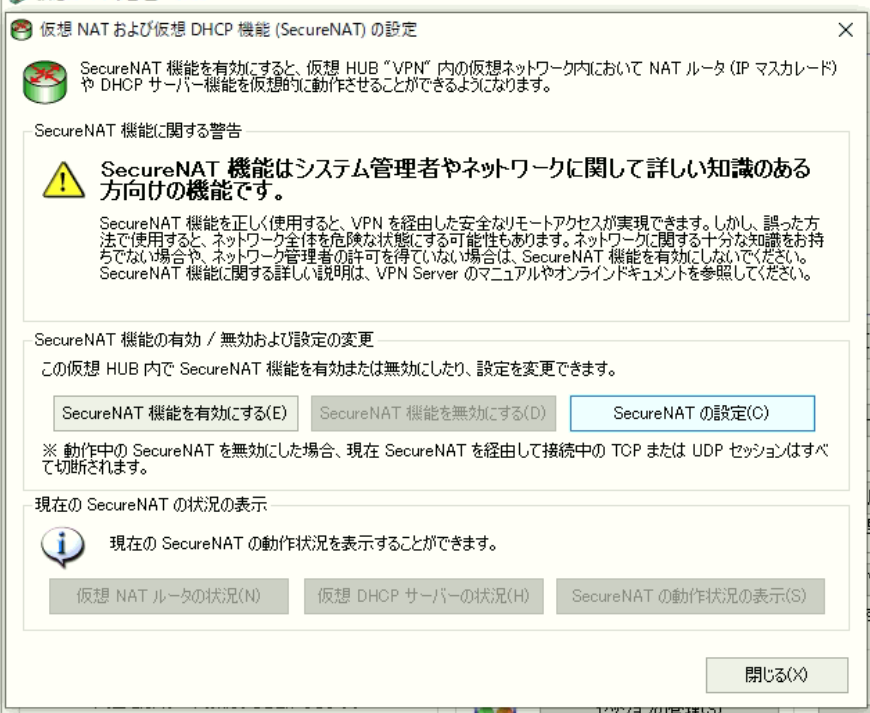Image resolution: width=870 pixels, height=713 pixels.
Task: Click the SecureNAT 機能に関する警告 group label
Action: click(x=138, y=131)
